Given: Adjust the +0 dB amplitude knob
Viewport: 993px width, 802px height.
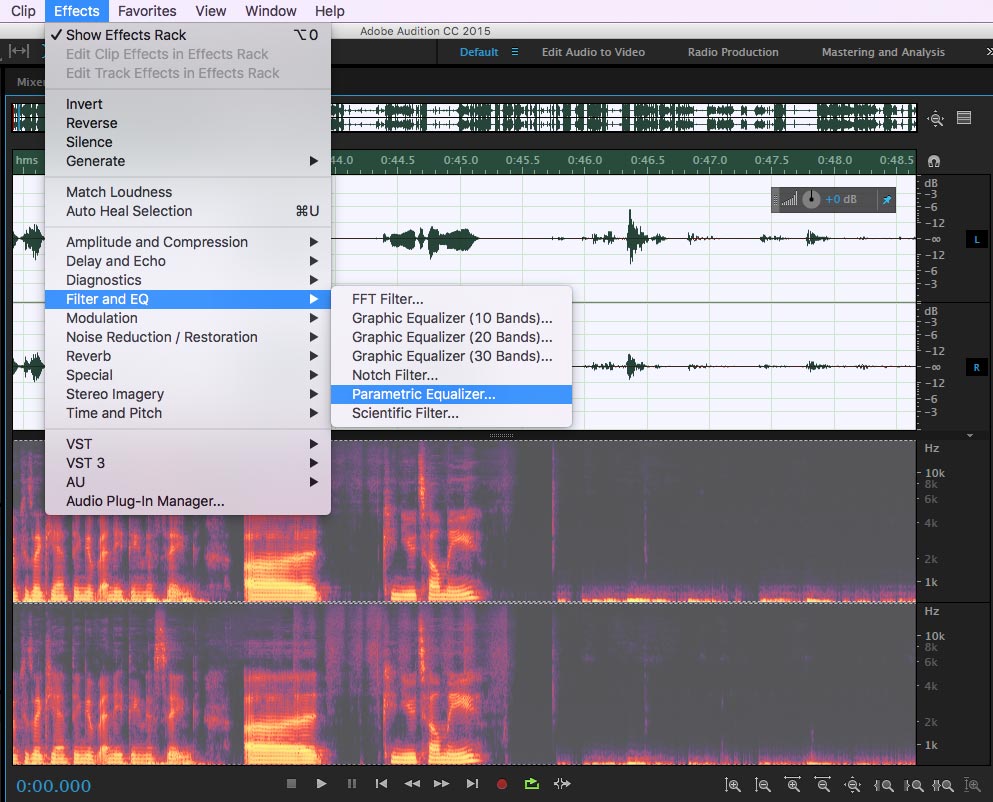Looking at the screenshot, I should (810, 200).
